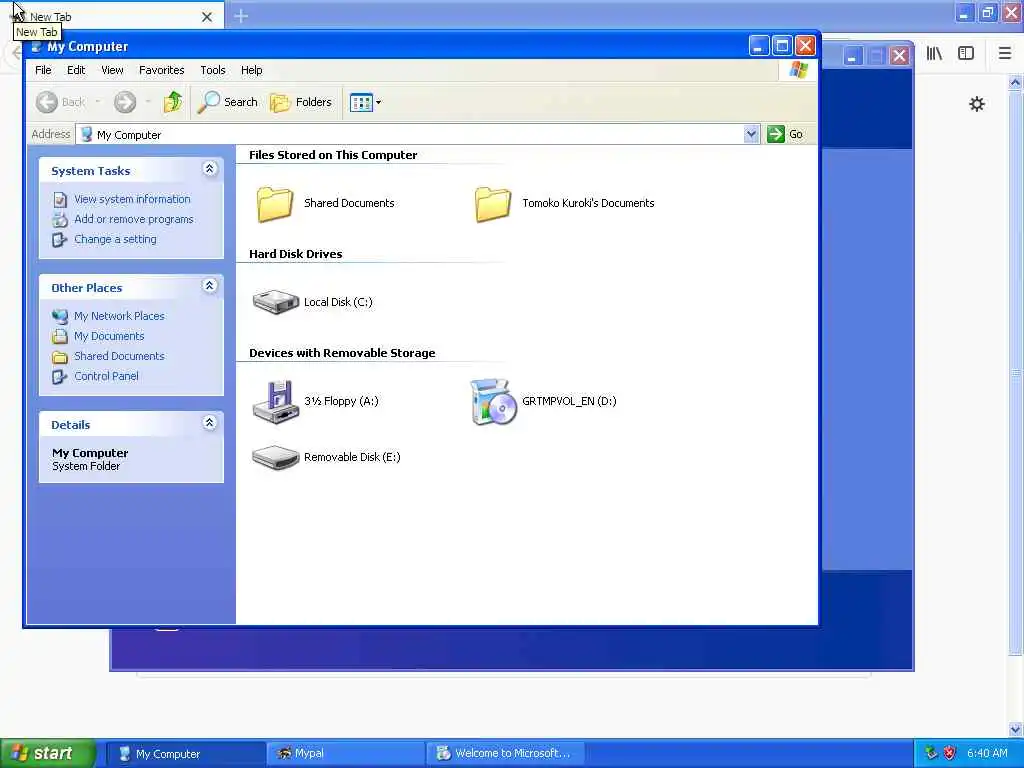This screenshot has width=1024, height=768.
Task: Open Control Panel link
Action: (x=106, y=376)
